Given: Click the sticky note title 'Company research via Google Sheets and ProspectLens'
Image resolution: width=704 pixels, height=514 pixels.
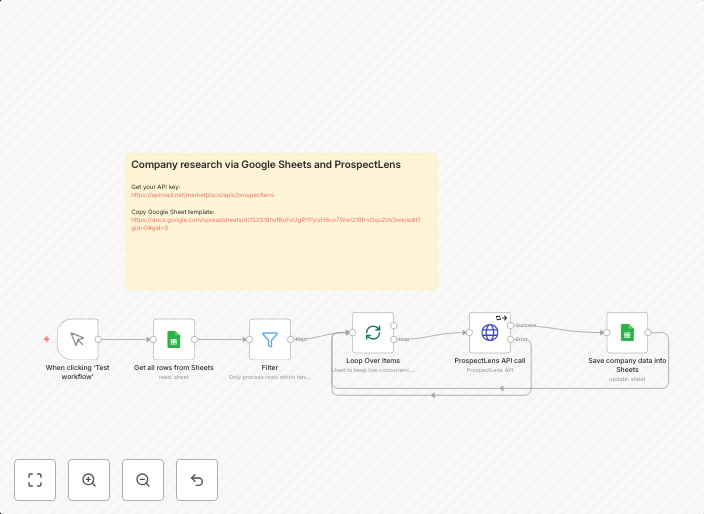Looking at the screenshot, I should click(266, 165).
